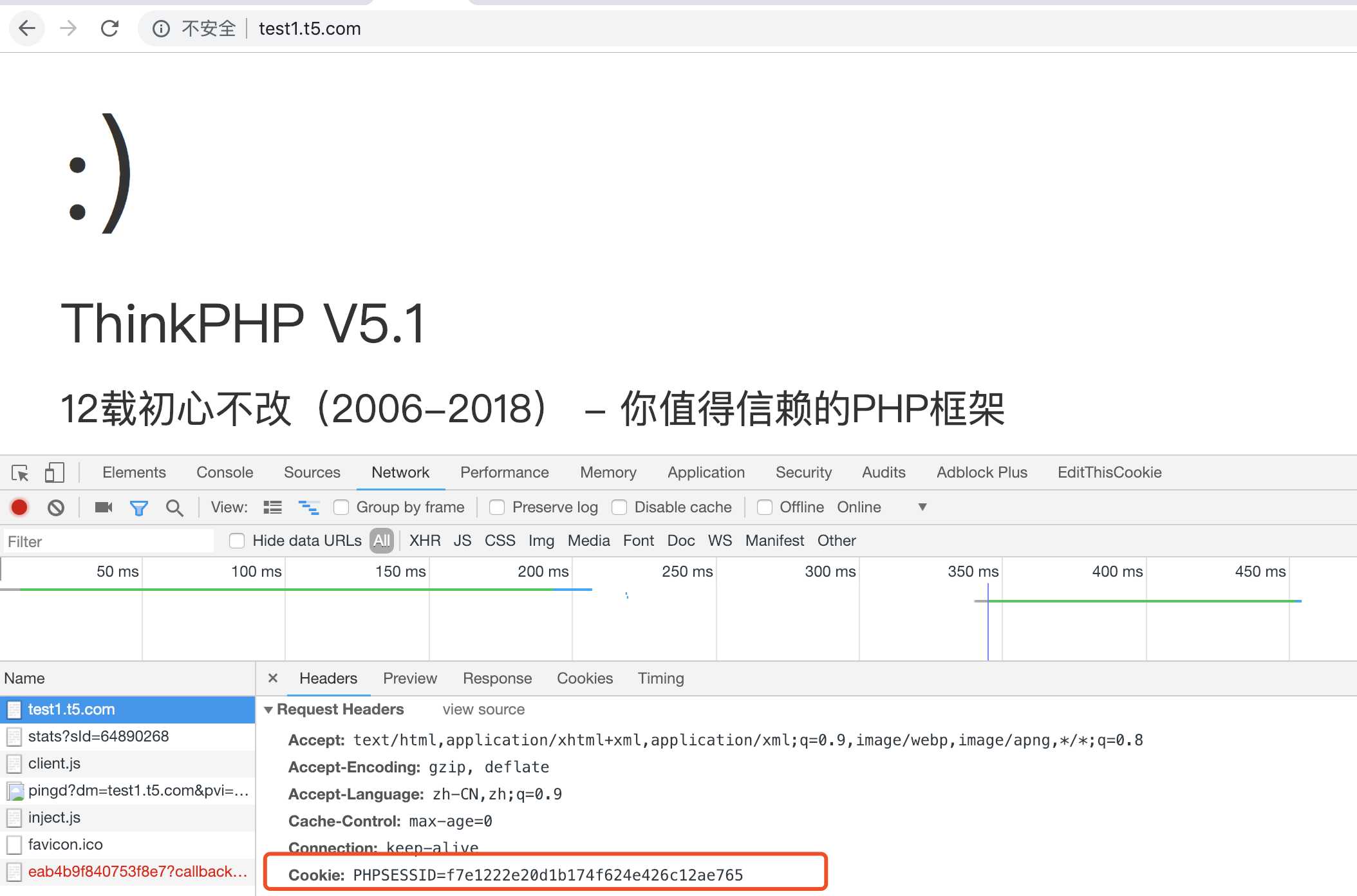1357x896 pixels.
Task: Check Hide data URLs
Action: click(237, 541)
